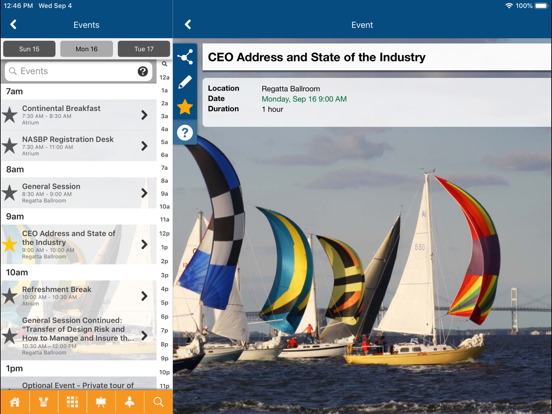Open CEO Address row via its chevron
The height and width of the screenshot is (414, 552).
pos(144,244)
